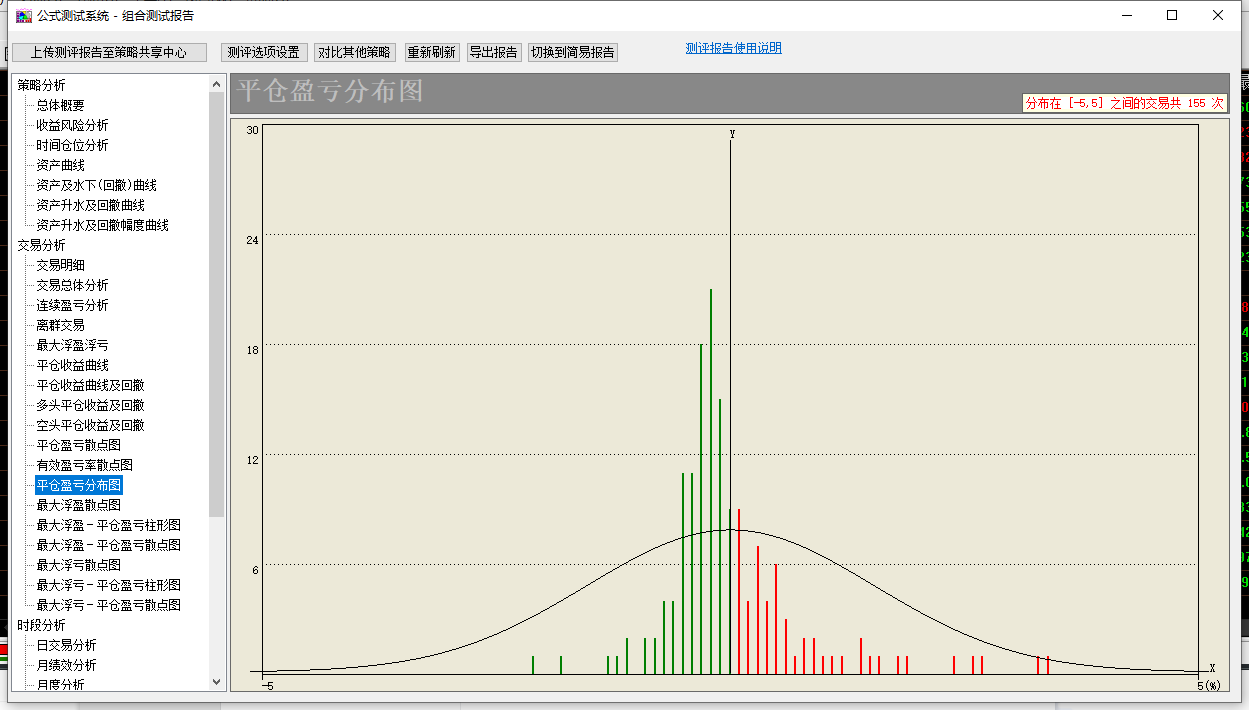The height and width of the screenshot is (710, 1249).
Task: Open 最大浮盈散点图
Action: (79, 505)
